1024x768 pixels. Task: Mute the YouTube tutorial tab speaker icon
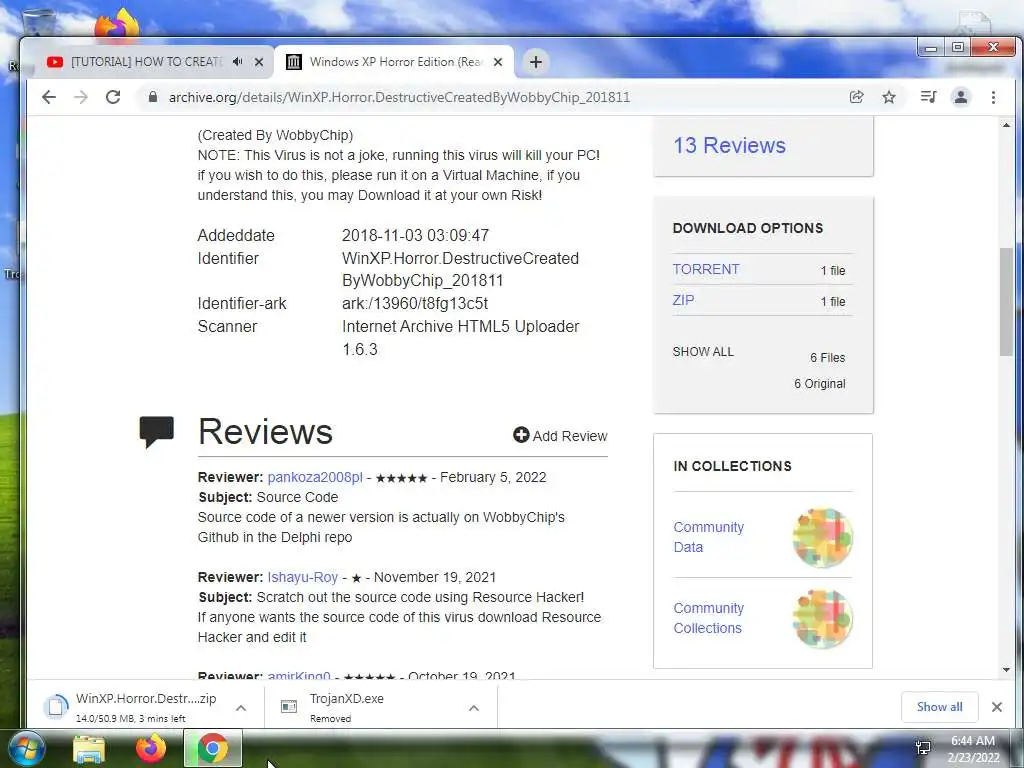click(x=237, y=61)
